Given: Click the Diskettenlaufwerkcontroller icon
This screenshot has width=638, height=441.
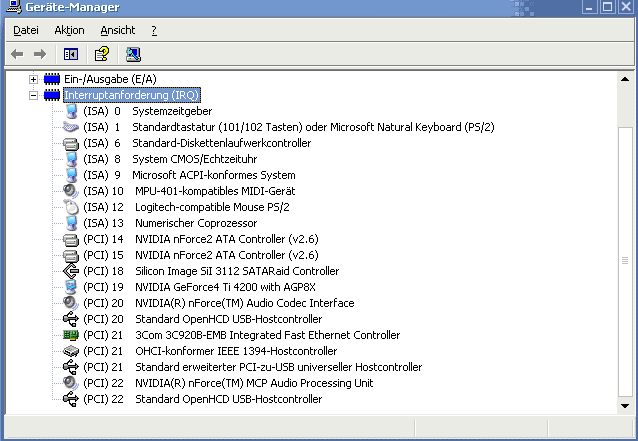Looking at the screenshot, I should click(x=71, y=143).
